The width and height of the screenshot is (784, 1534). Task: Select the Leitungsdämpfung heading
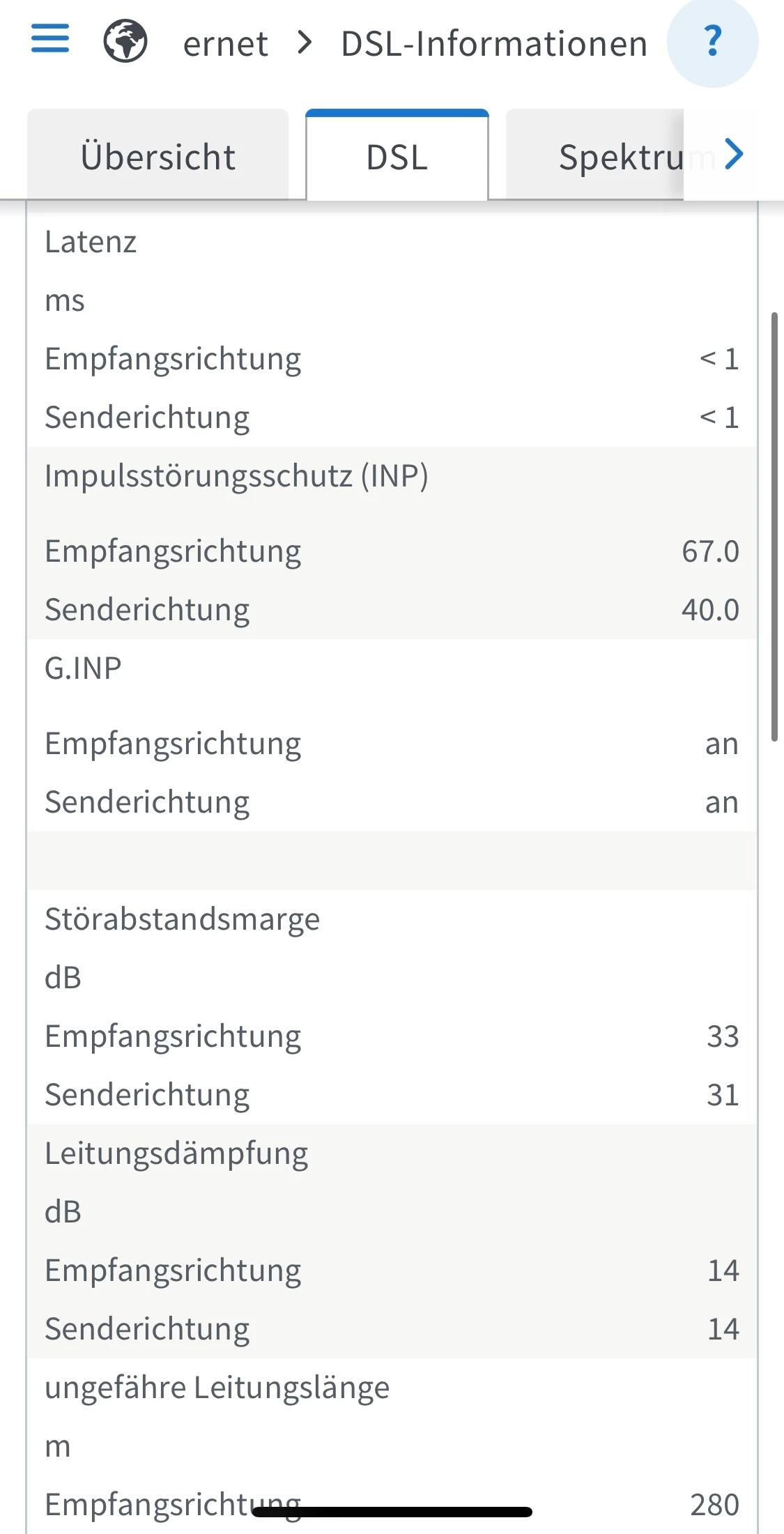[176, 1153]
